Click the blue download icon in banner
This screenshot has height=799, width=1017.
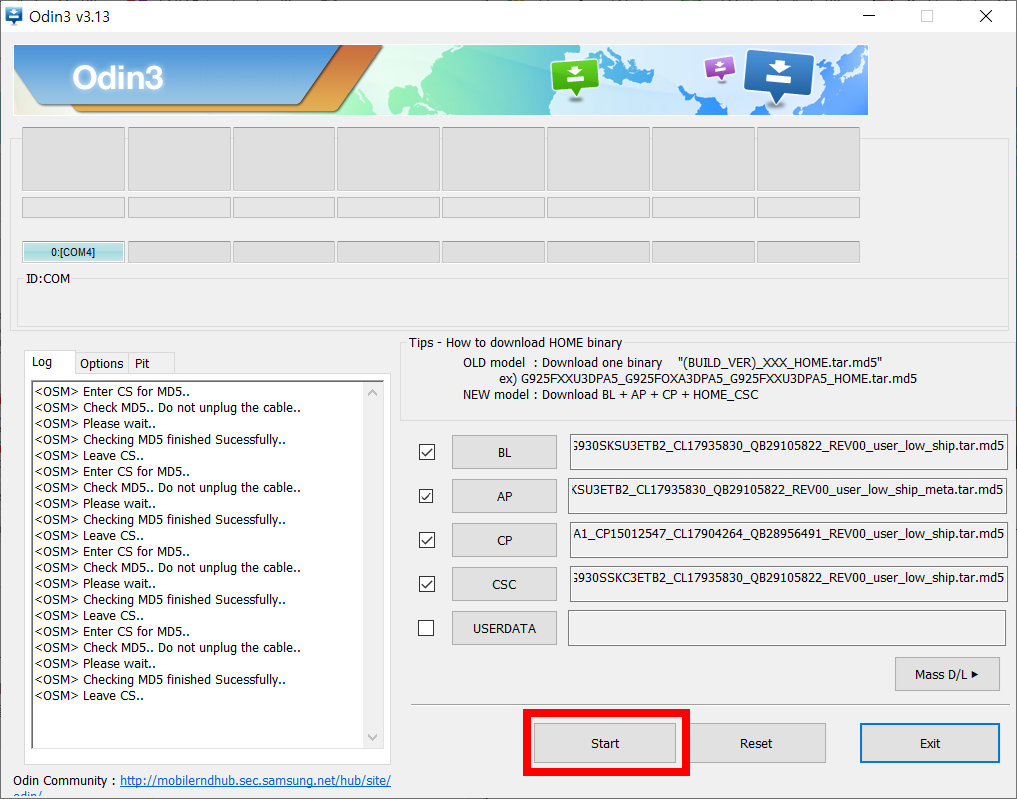(x=778, y=77)
